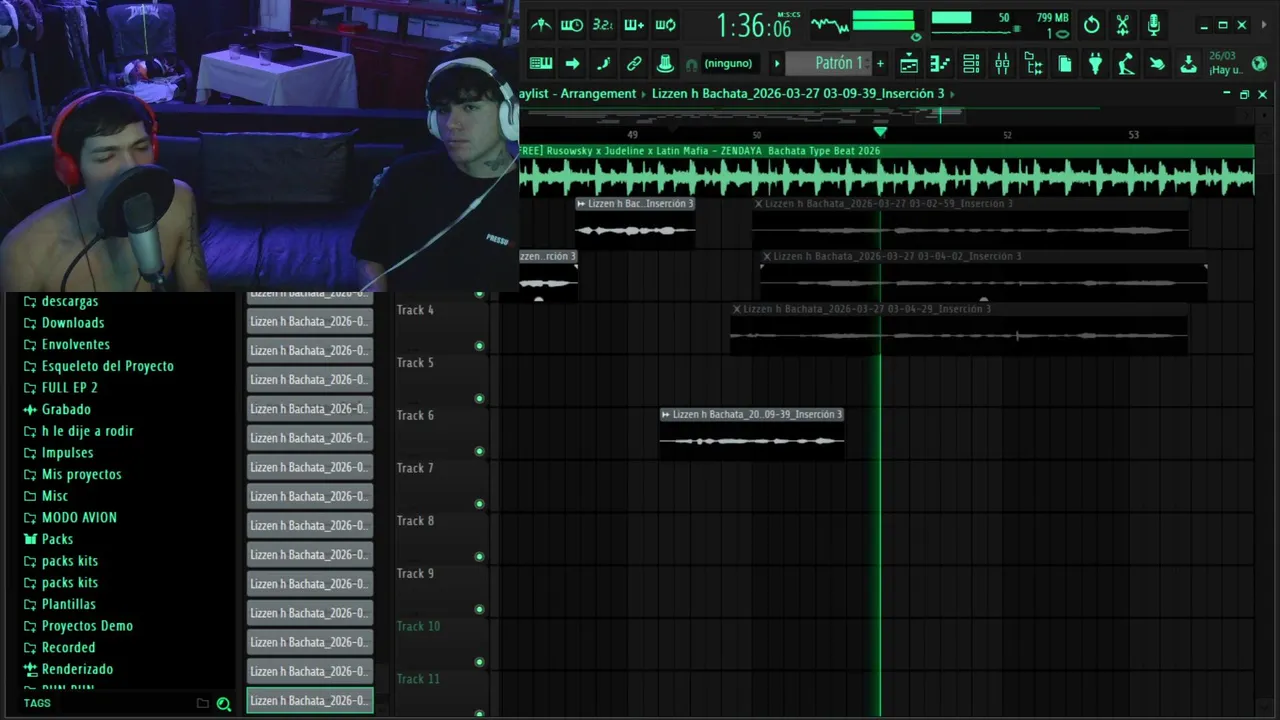Click the 1:36:06 time display
The height and width of the screenshot is (720, 1280).
tap(753, 25)
